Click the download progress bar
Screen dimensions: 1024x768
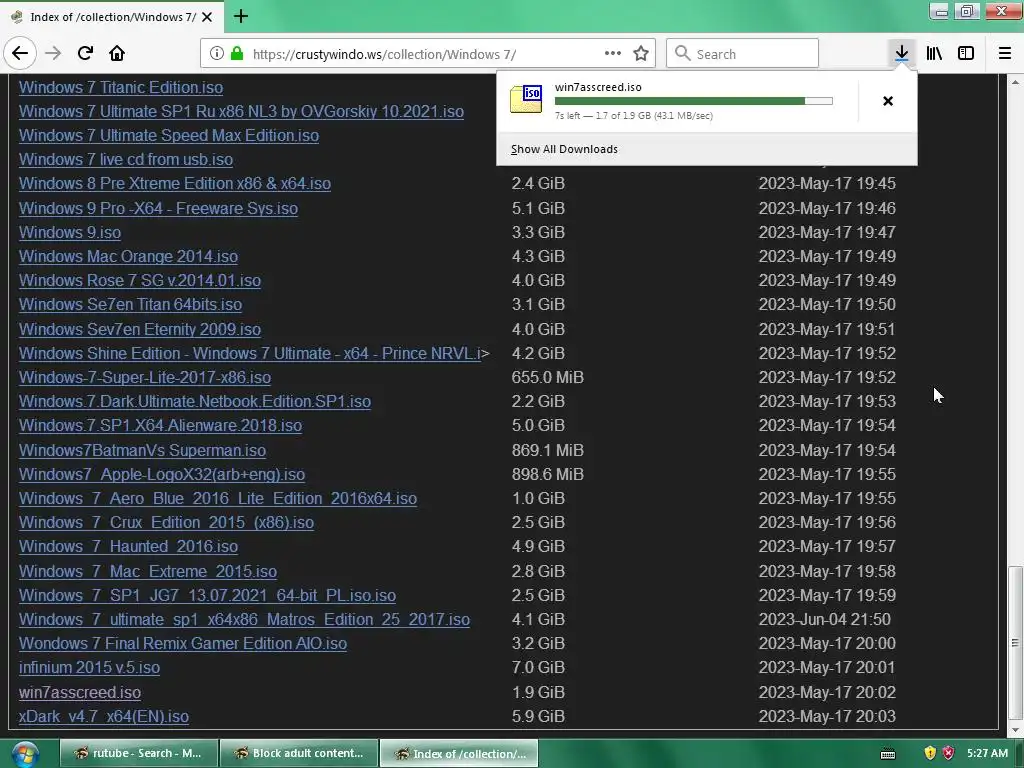coord(694,101)
